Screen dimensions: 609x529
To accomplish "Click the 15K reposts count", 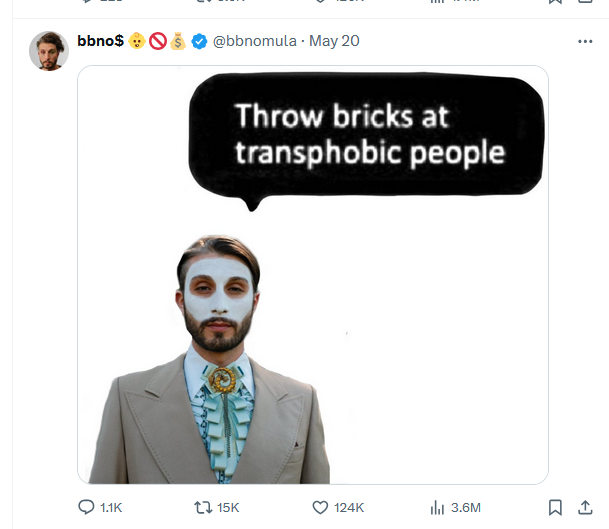I will 228,507.
